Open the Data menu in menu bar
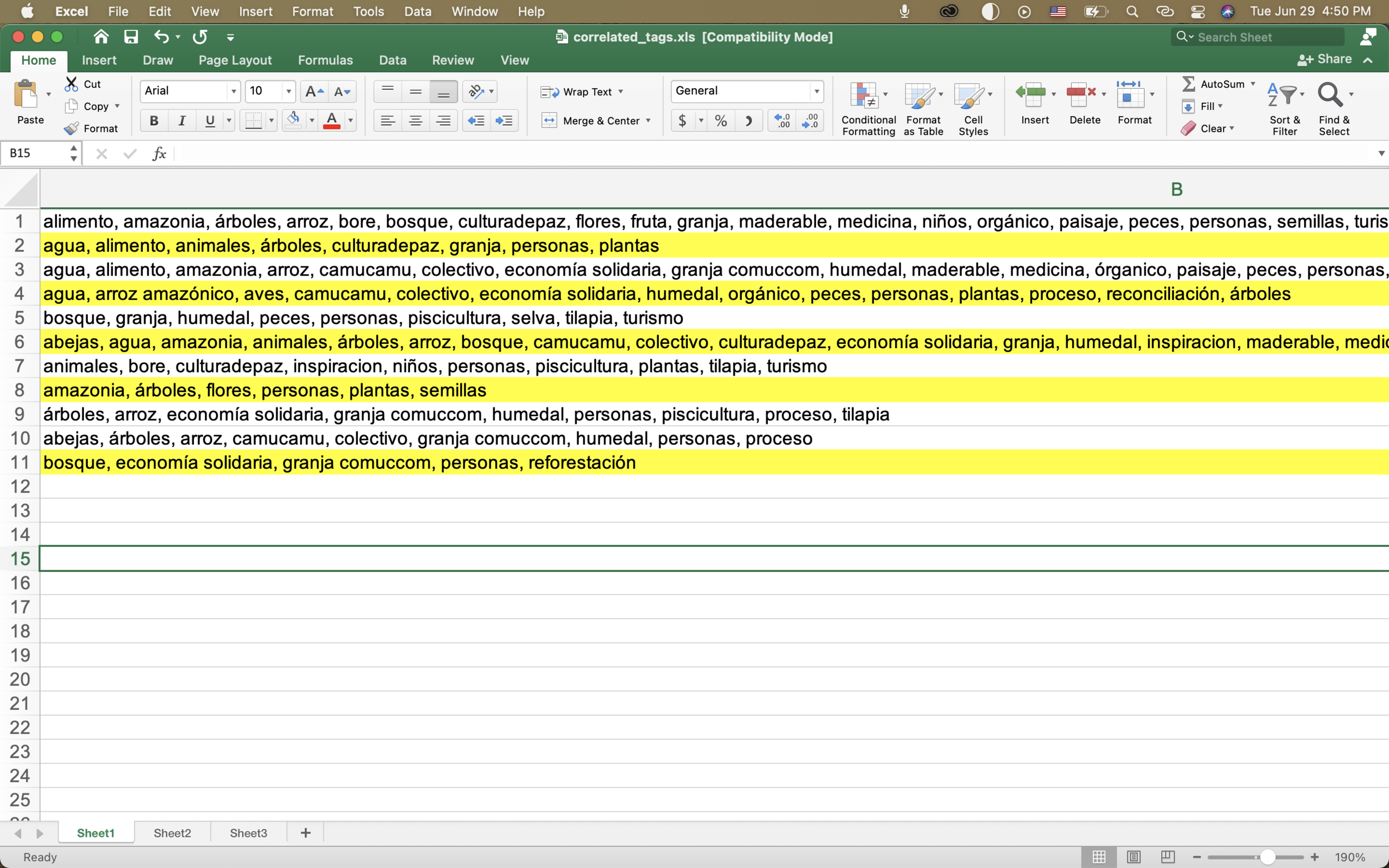1389x868 pixels. coord(417,11)
